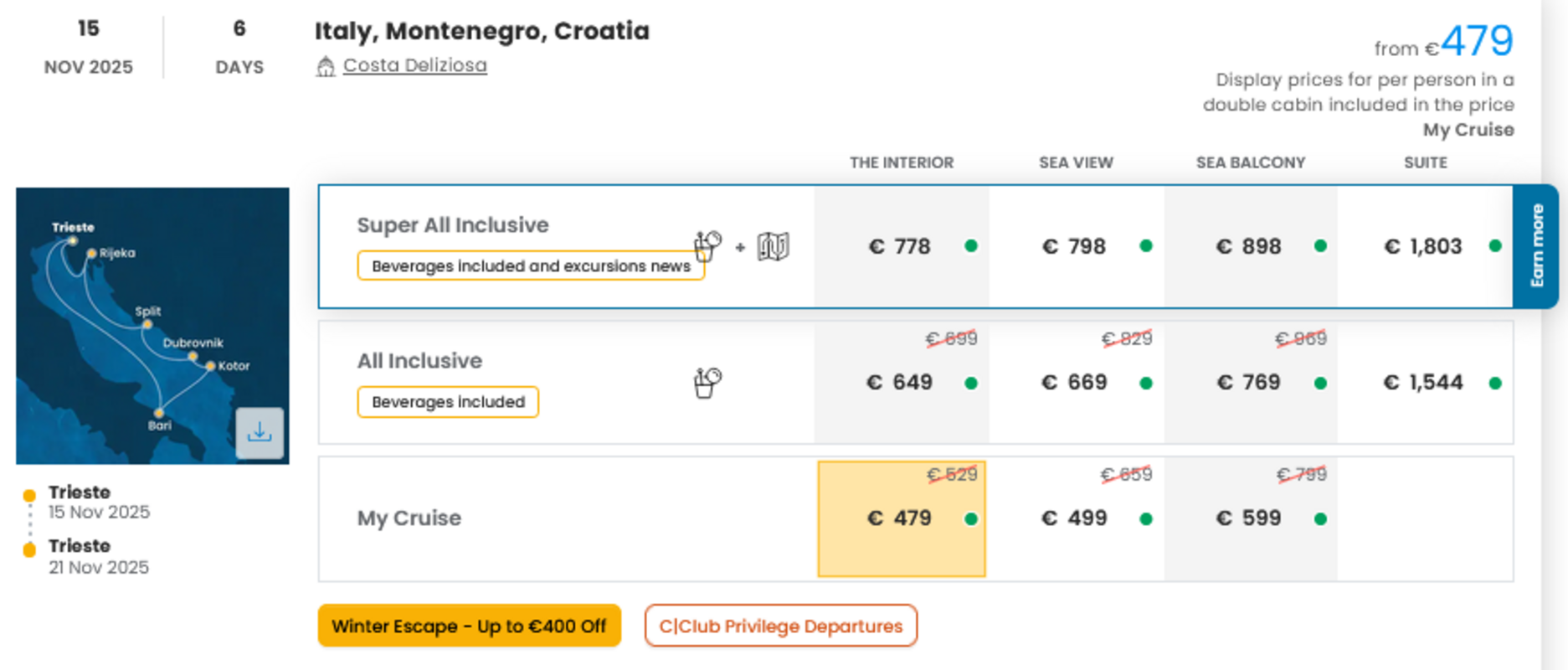
Task: Click Winter Escape Up to €400 Off button
Action: [x=470, y=626]
